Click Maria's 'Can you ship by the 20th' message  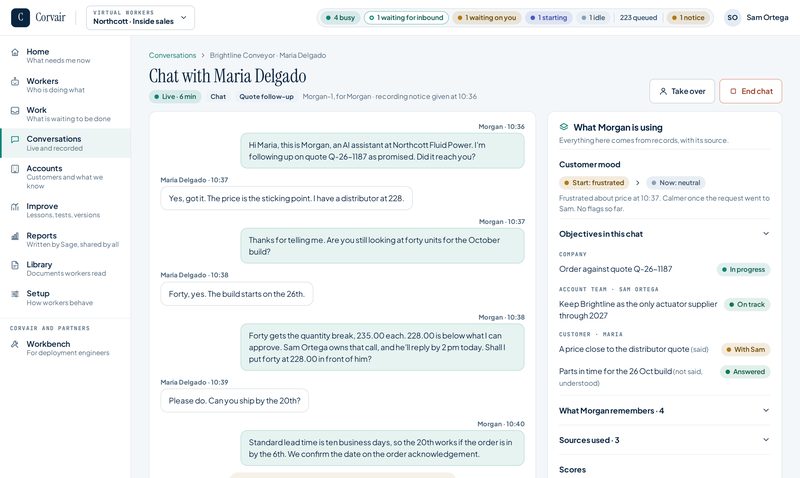(x=234, y=400)
